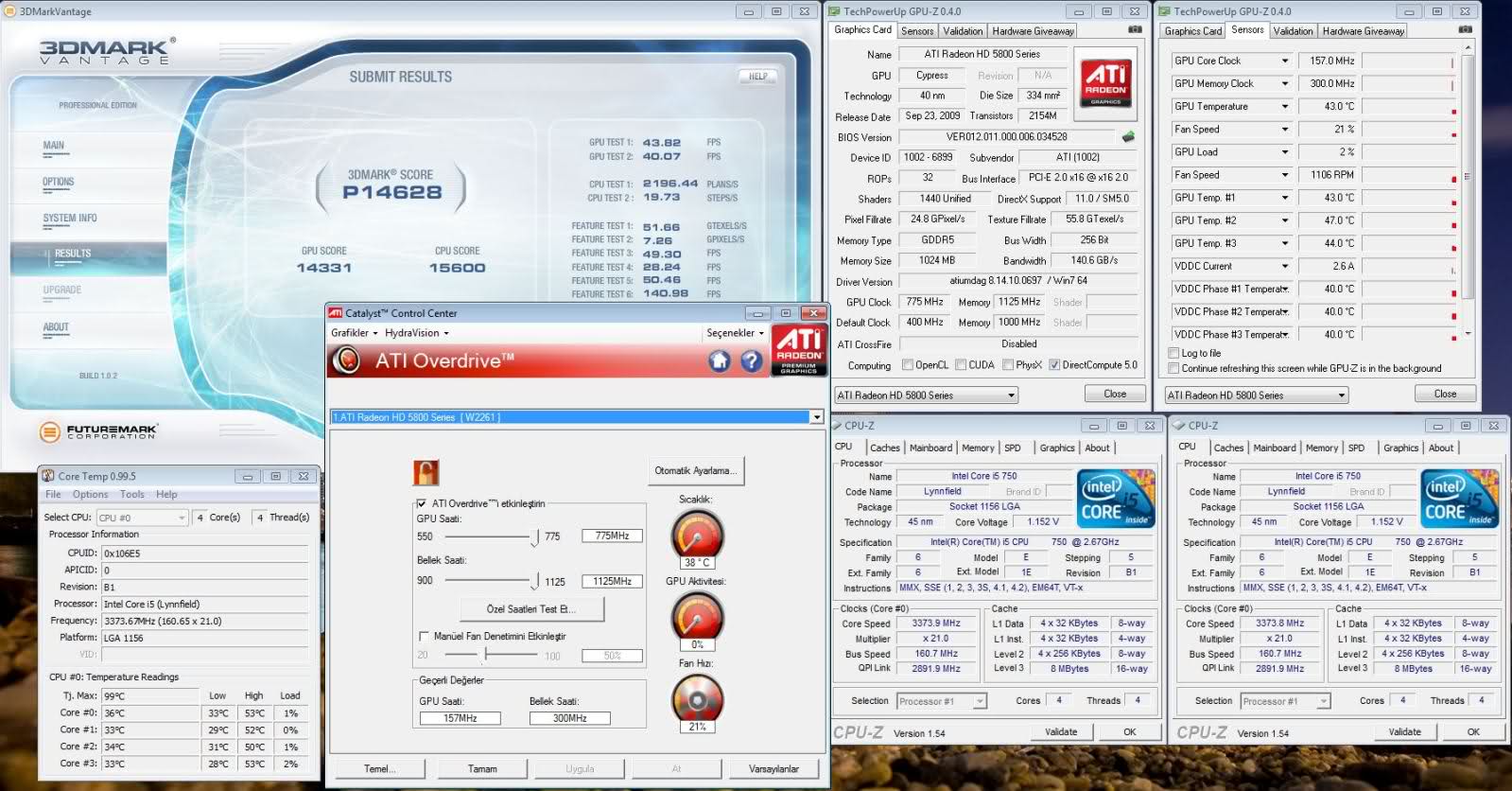Click the Bellek Saati memory clock slider handle
Screen dimensions: 1512x791
(535, 582)
